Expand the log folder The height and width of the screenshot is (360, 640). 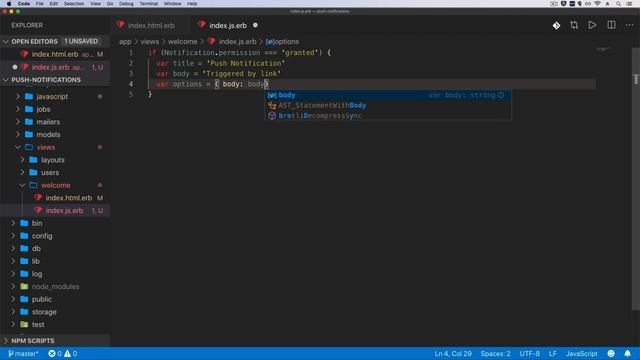click(55, 273)
